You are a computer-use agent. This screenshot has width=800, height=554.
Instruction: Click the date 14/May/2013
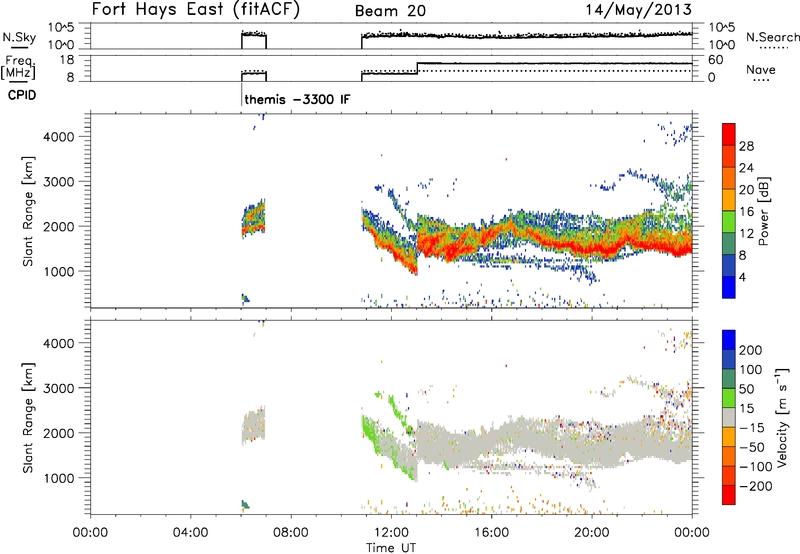[x=638, y=10]
